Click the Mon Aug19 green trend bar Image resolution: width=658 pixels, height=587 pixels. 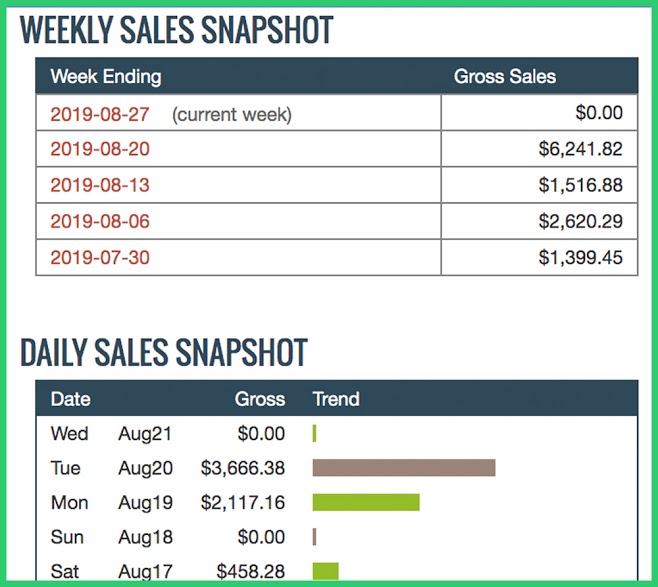coord(366,502)
